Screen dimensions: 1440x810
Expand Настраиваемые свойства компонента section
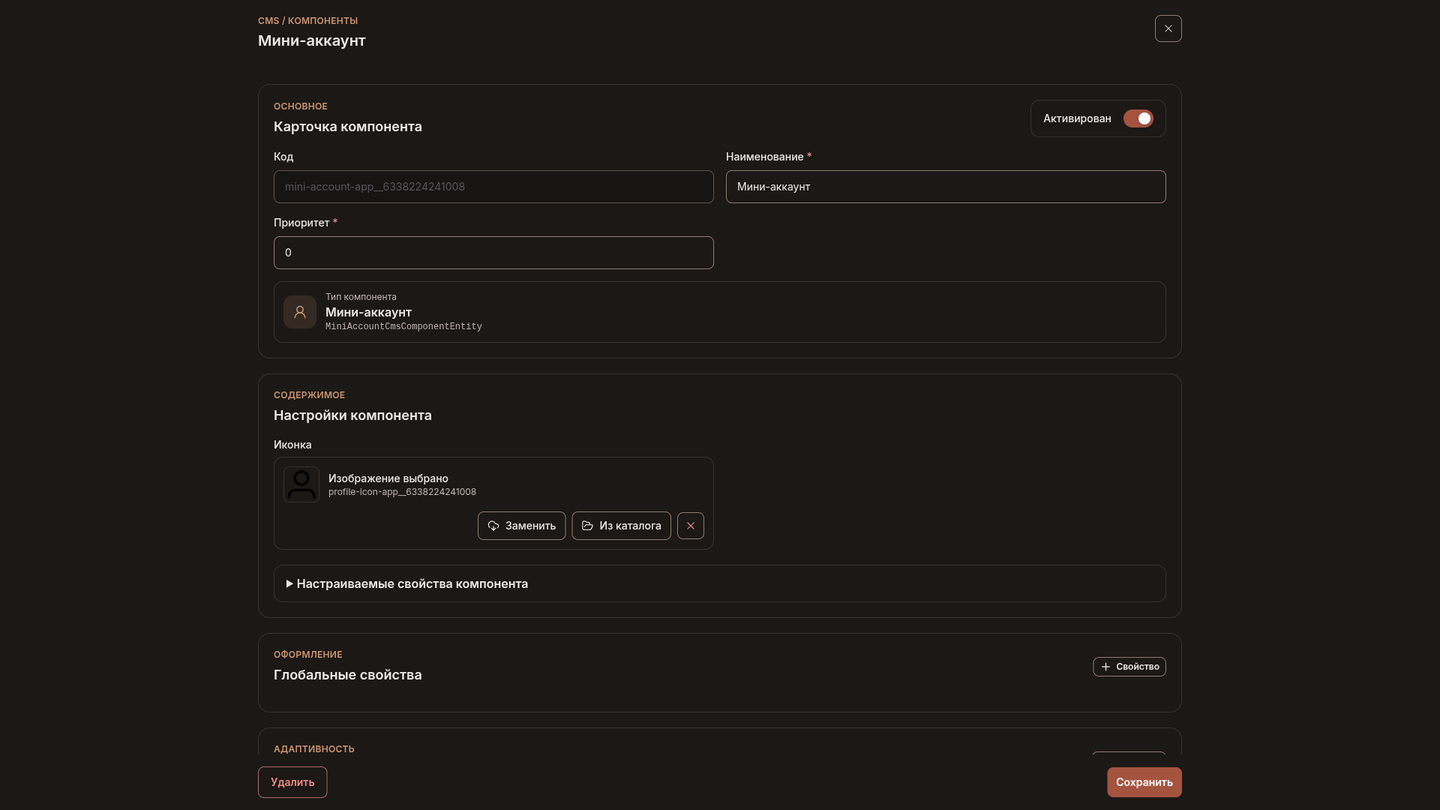coord(720,584)
